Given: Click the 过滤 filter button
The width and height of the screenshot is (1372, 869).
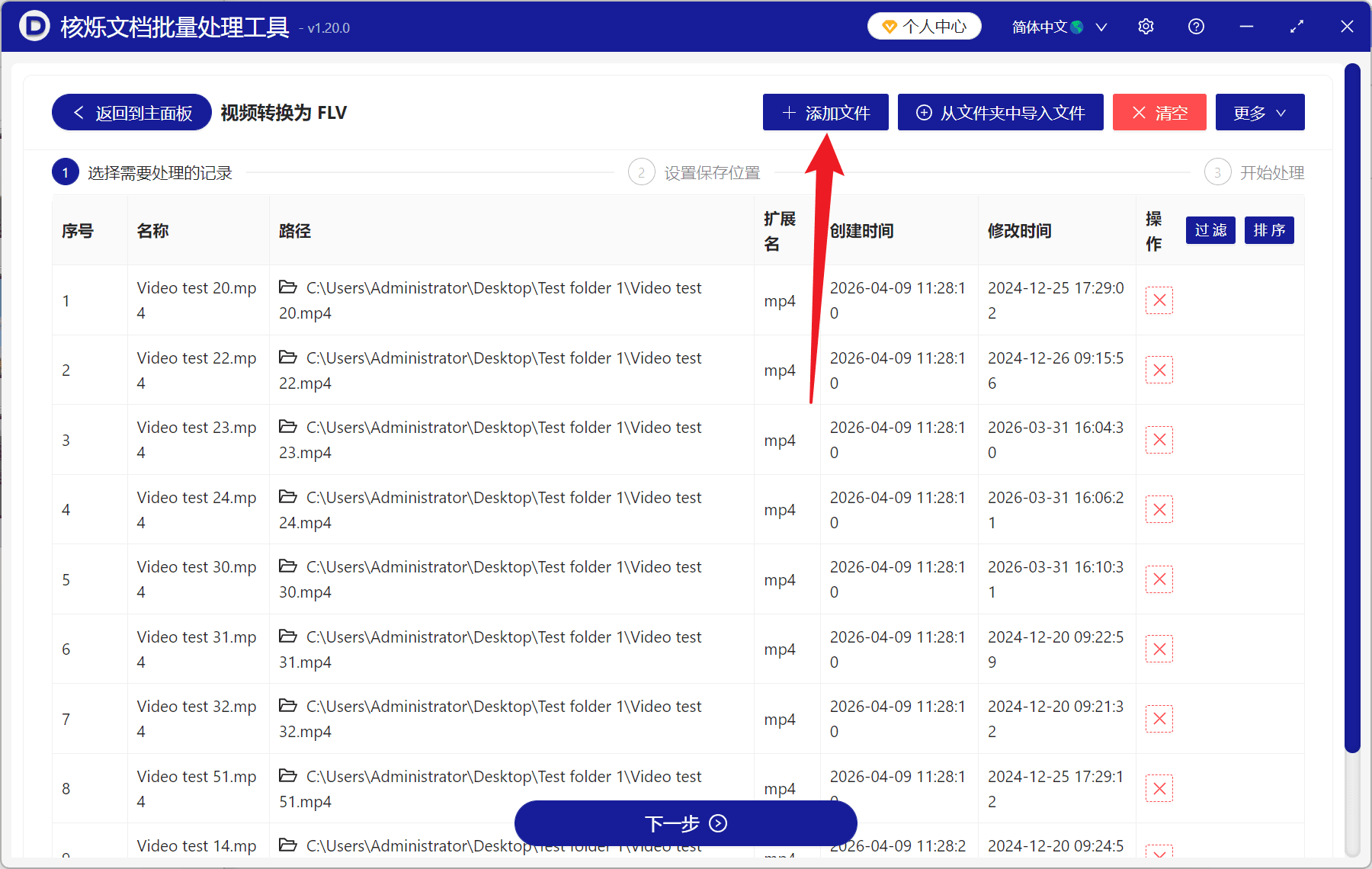Looking at the screenshot, I should coord(1210,230).
